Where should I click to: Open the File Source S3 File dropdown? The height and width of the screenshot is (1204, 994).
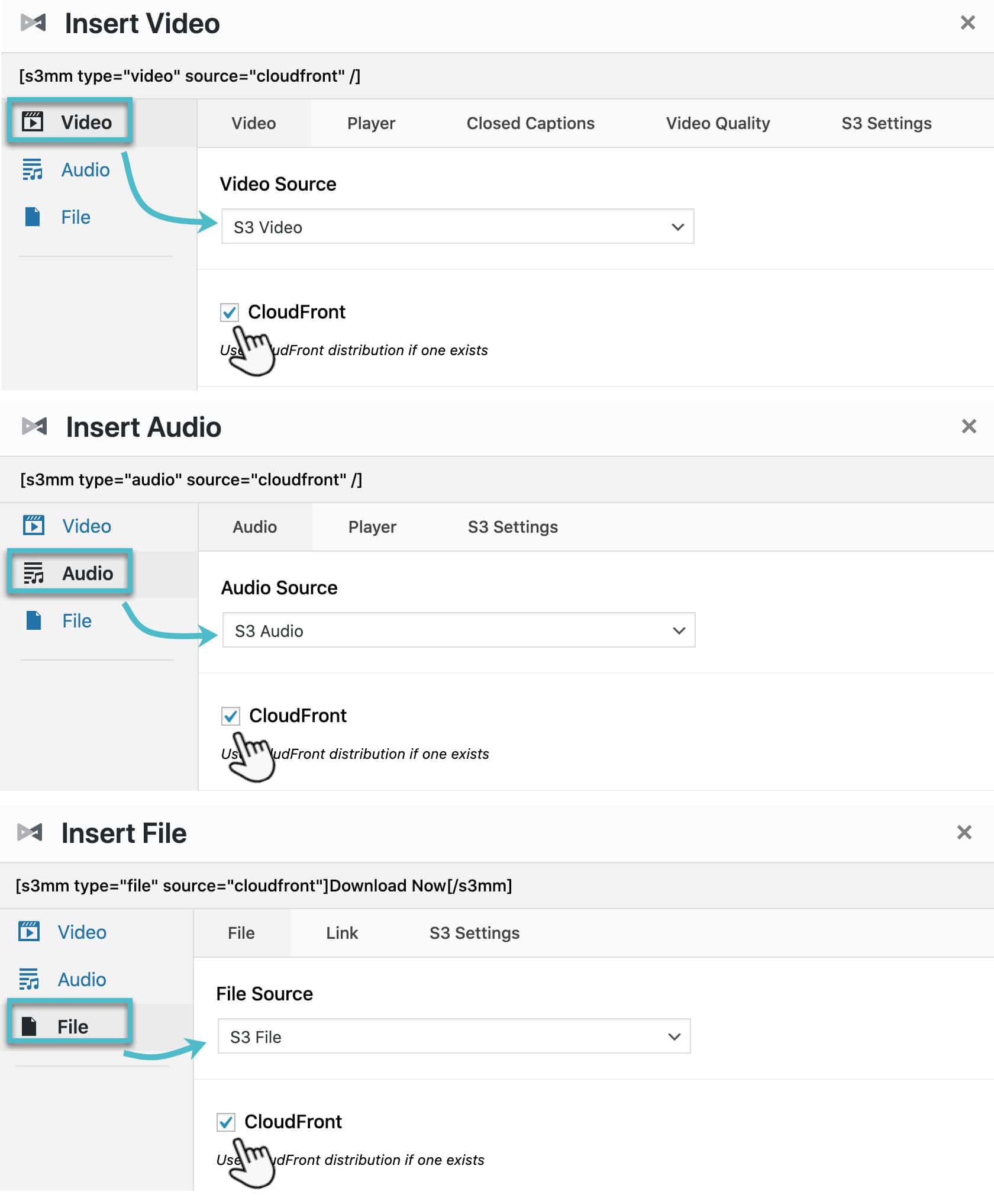point(454,1036)
